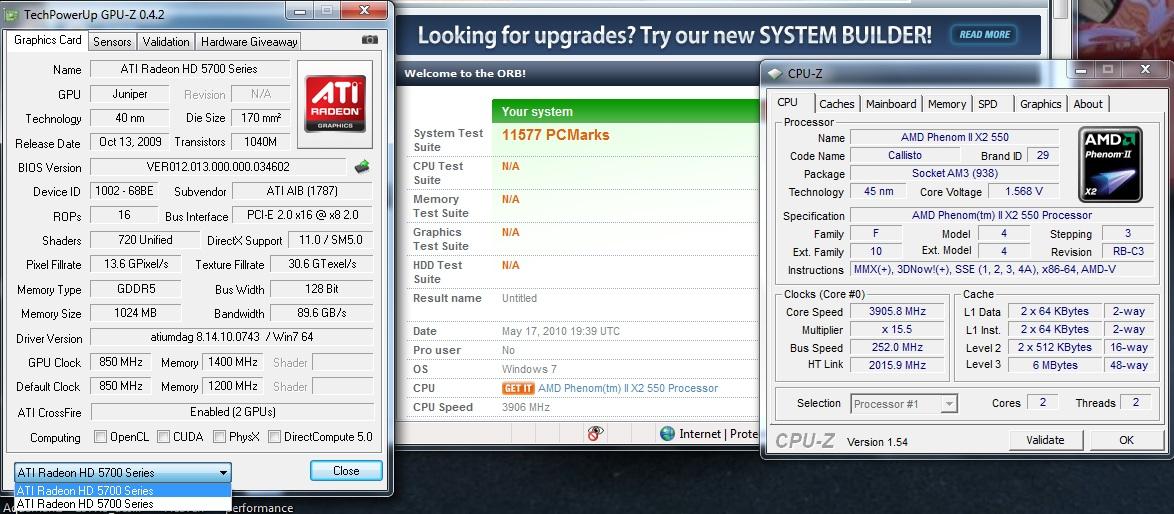Click the Driver Version field
The image size is (1174, 514).
click(x=231, y=337)
